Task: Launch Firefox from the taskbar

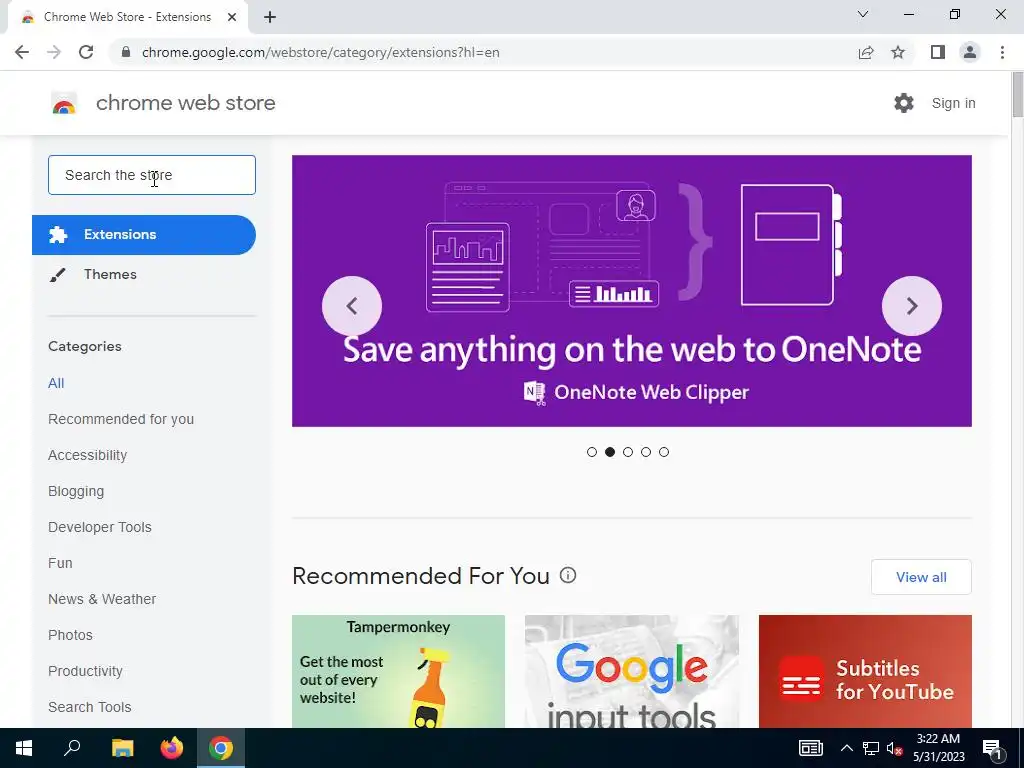Action: [172, 748]
